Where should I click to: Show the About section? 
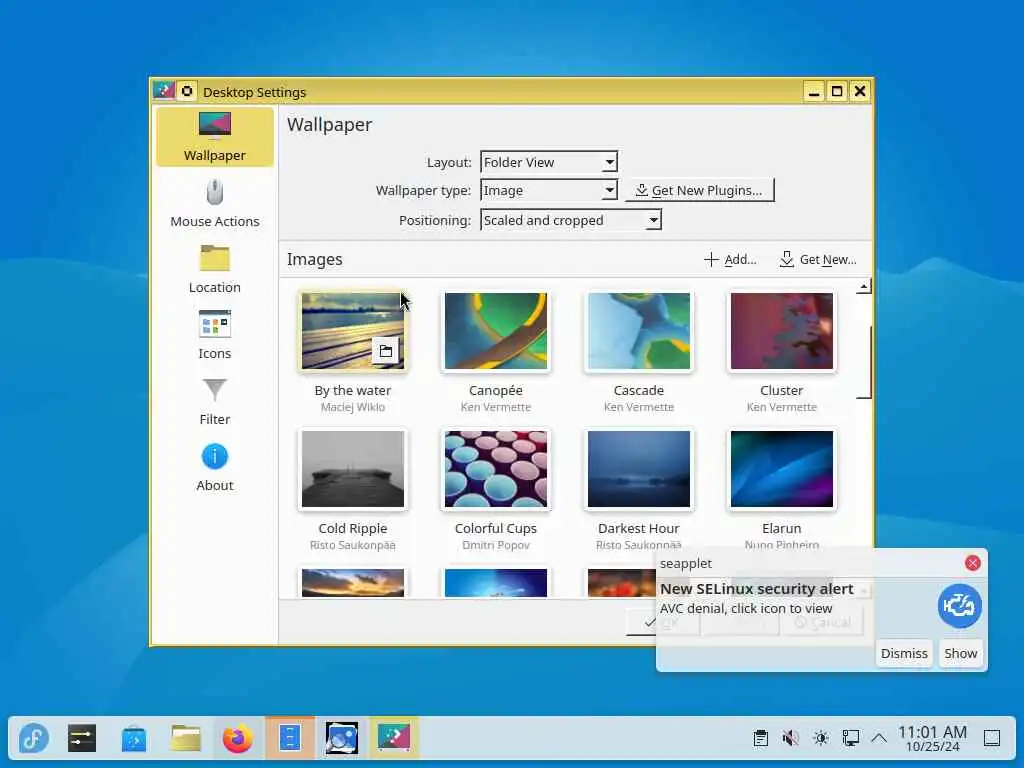pyautogui.click(x=215, y=468)
